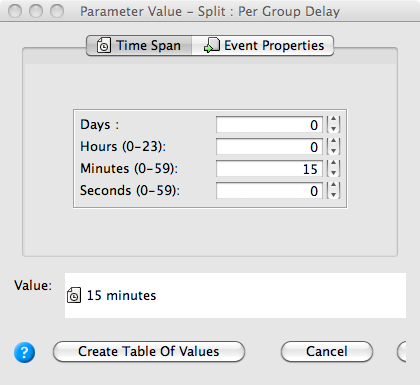Increase Hours with the up stepper arrow
Image resolution: width=420 pixels, height=385 pixels.
pyautogui.click(x=333, y=142)
